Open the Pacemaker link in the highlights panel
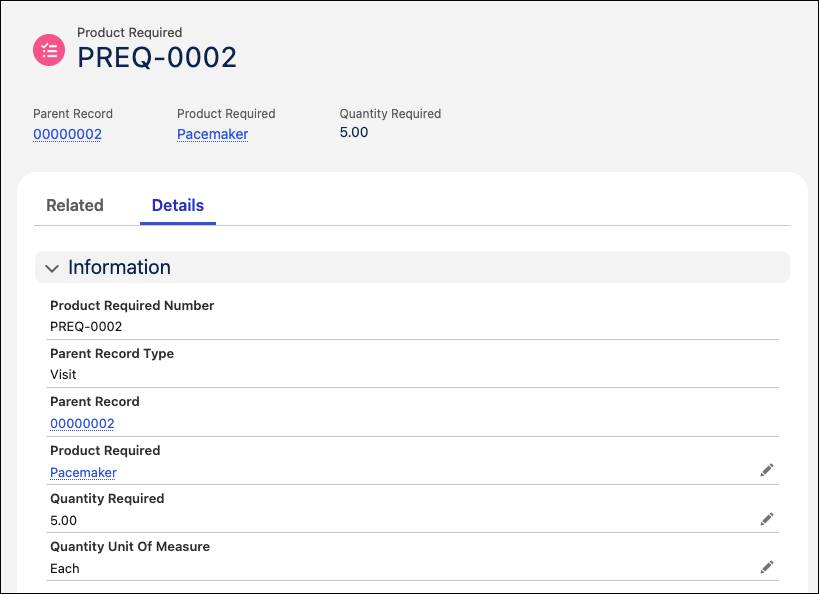 tap(212, 133)
